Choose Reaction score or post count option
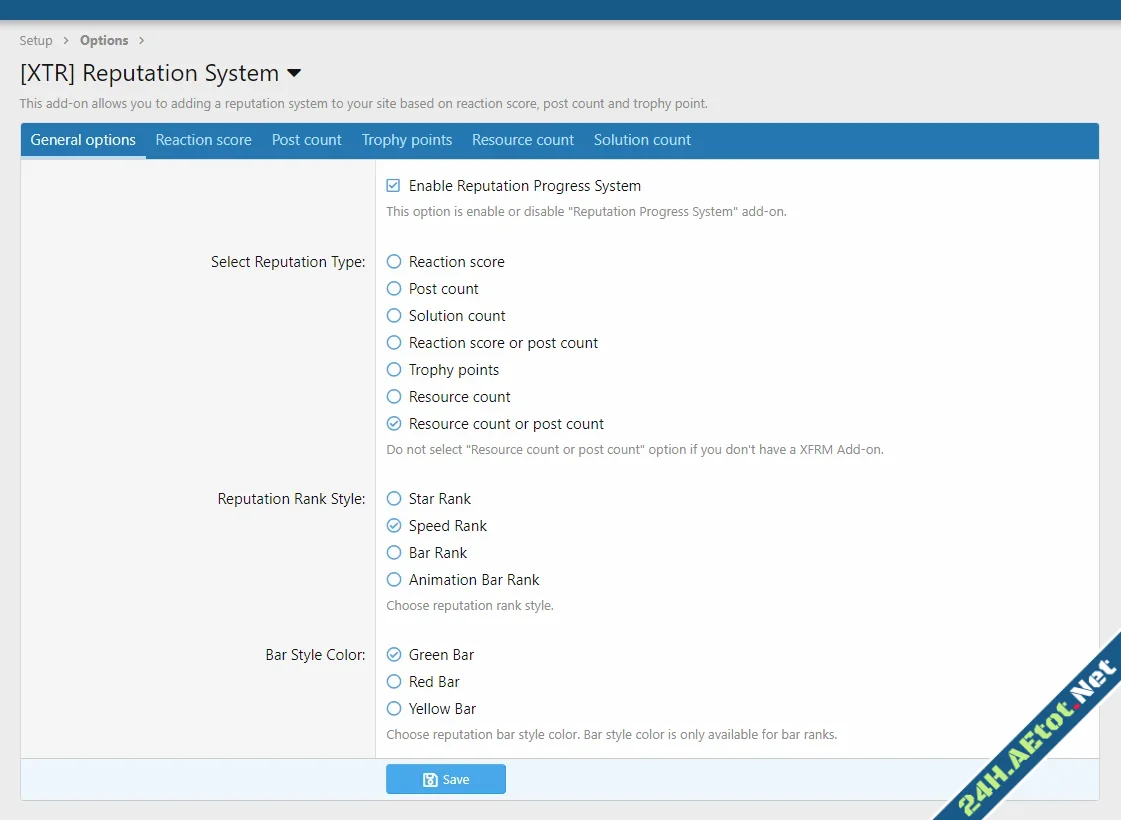 tap(393, 342)
